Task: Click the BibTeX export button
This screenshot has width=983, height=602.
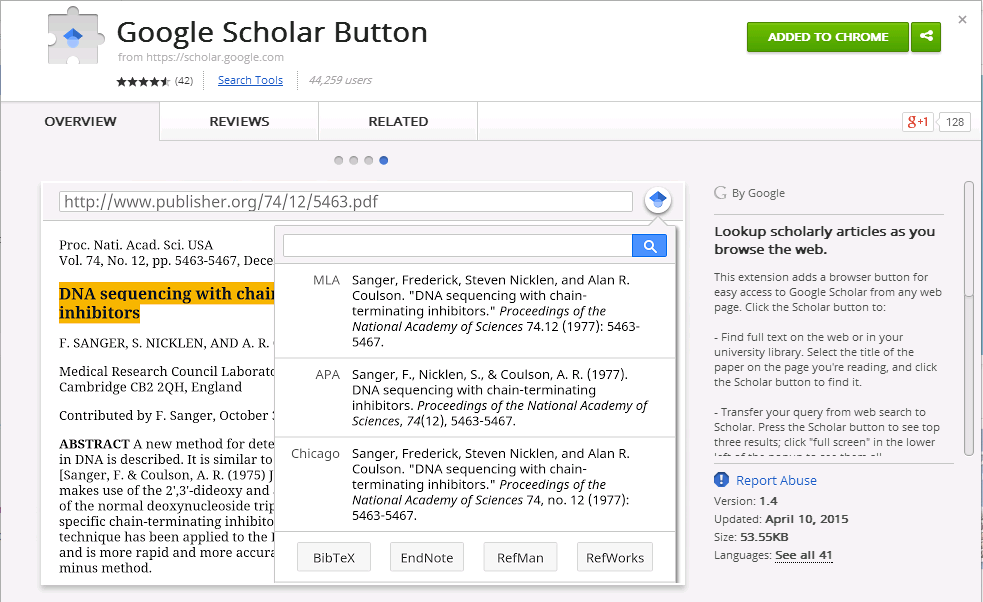Action: (x=334, y=557)
